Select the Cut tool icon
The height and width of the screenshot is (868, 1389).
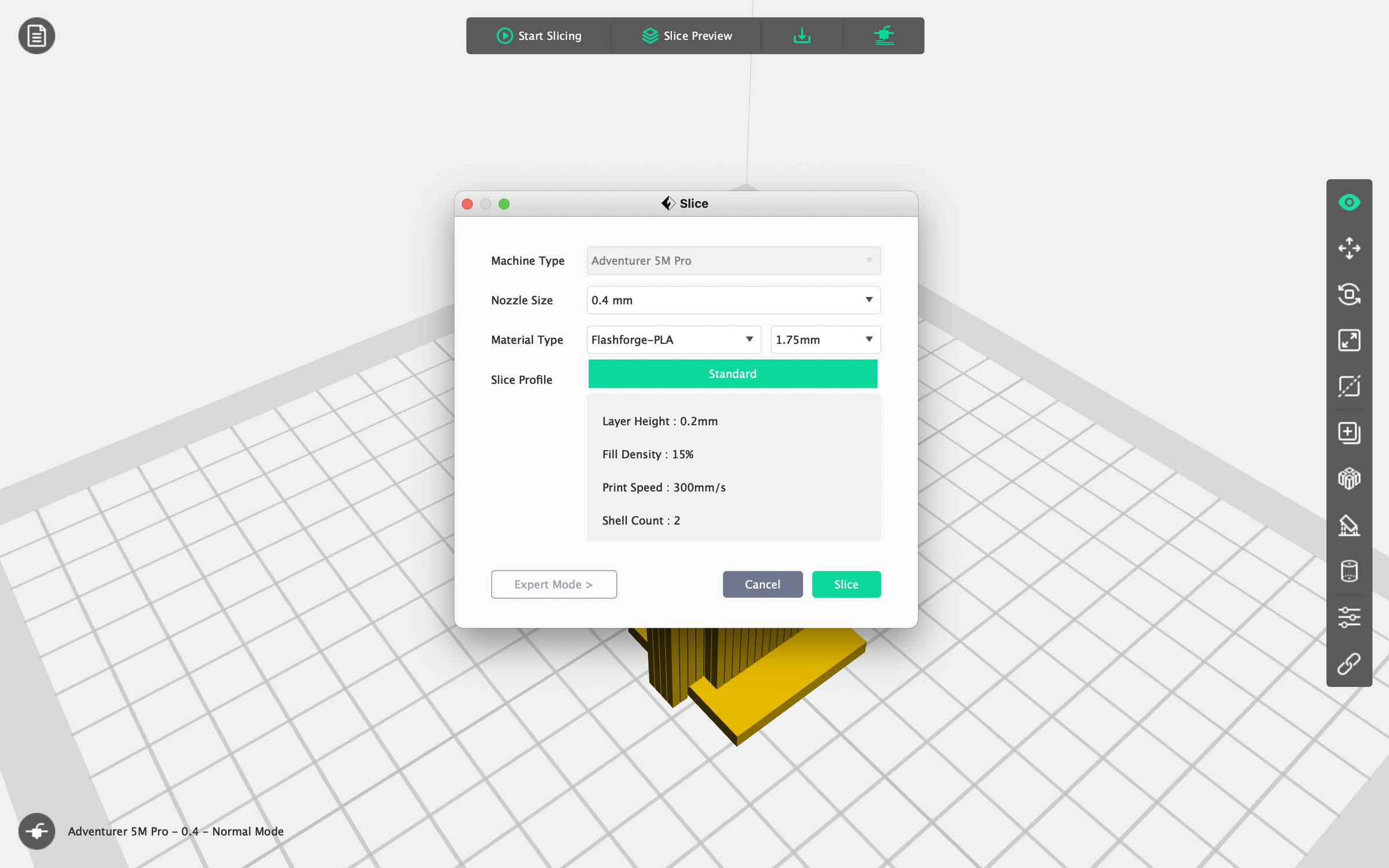coord(1348,386)
